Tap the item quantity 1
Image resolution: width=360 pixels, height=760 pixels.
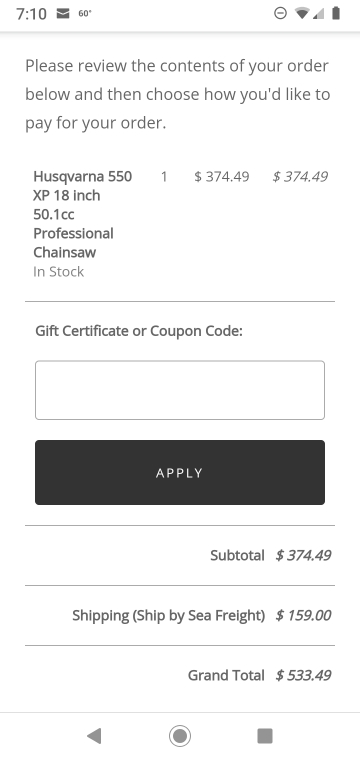click(164, 177)
